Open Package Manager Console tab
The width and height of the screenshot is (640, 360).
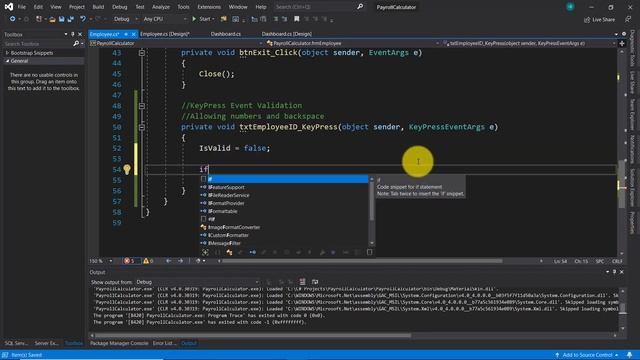[119, 343]
